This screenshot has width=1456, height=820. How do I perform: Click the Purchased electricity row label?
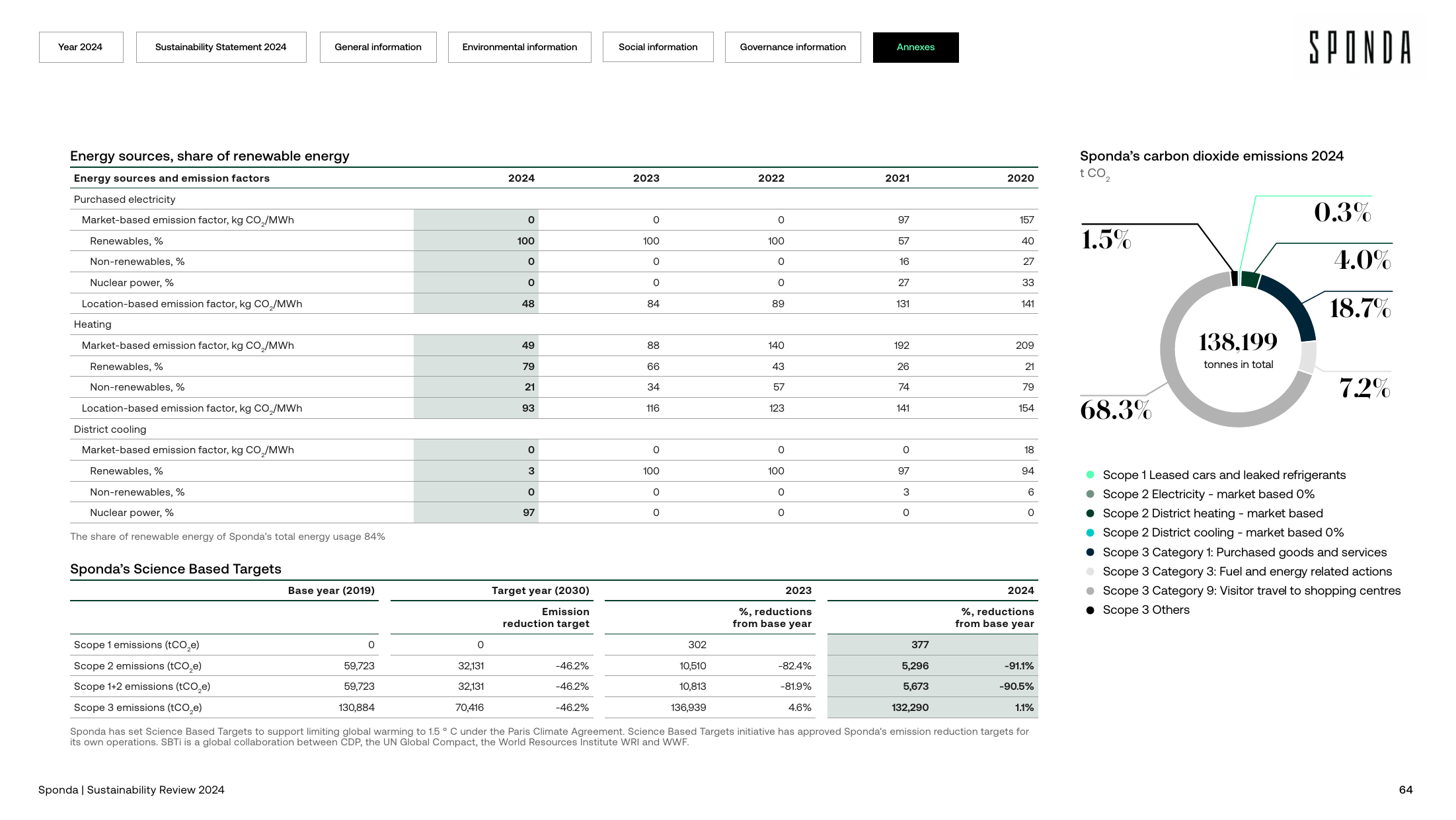pyautogui.click(x=124, y=200)
